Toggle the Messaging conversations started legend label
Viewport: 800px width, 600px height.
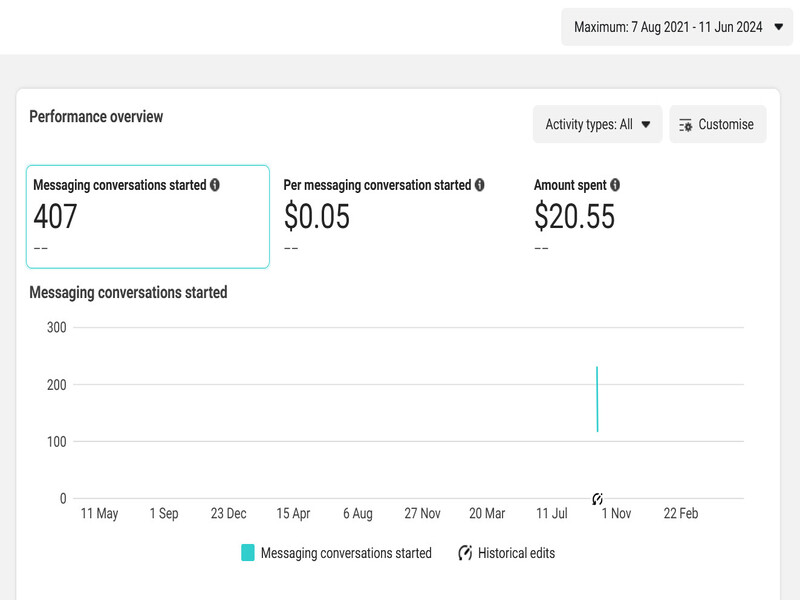[346, 553]
